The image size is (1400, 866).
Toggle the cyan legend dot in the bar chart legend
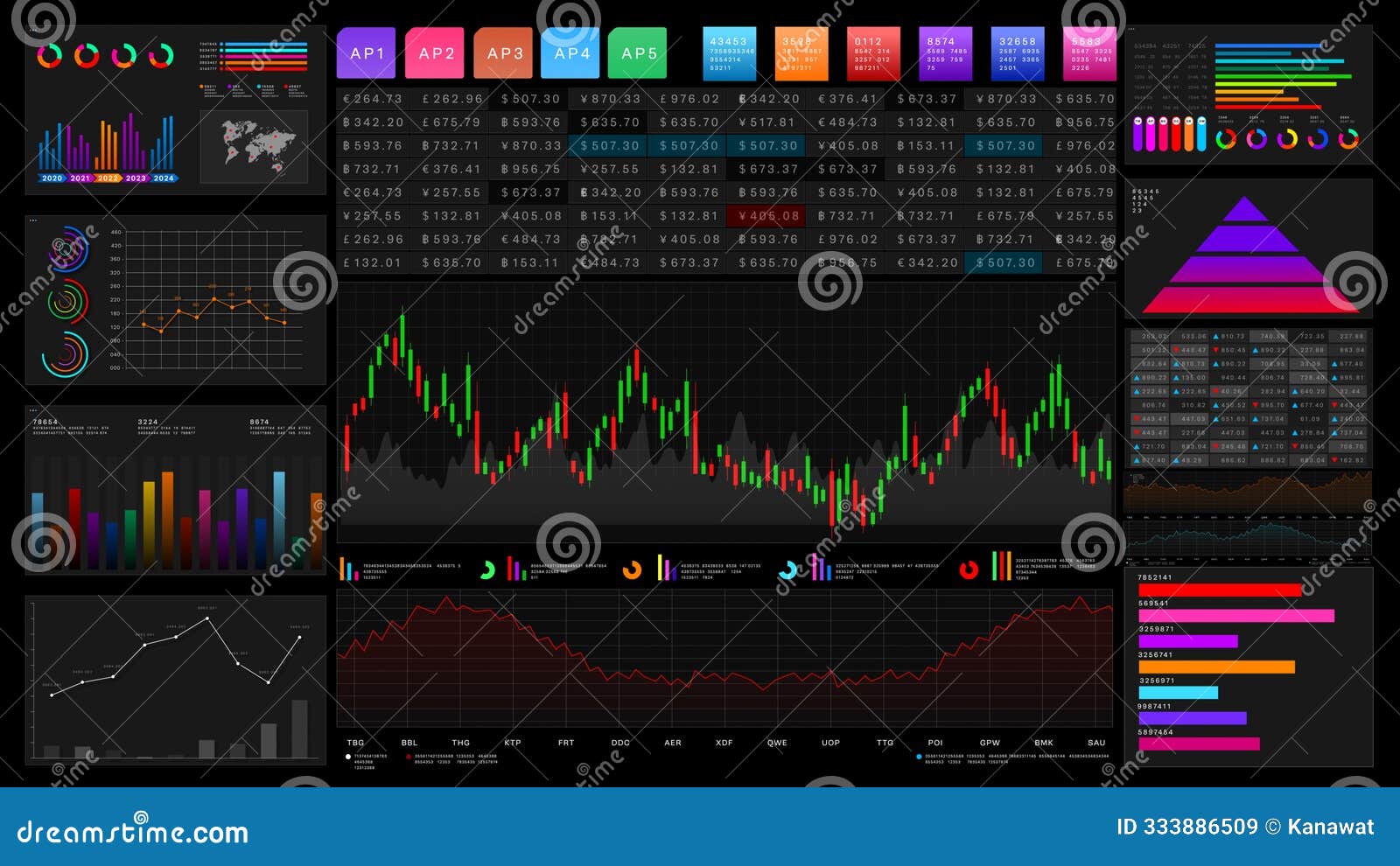(x=259, y=87)
